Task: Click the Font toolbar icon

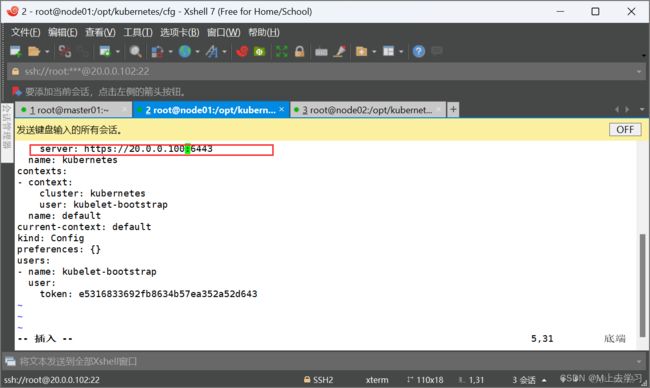Action: point(212,51)
